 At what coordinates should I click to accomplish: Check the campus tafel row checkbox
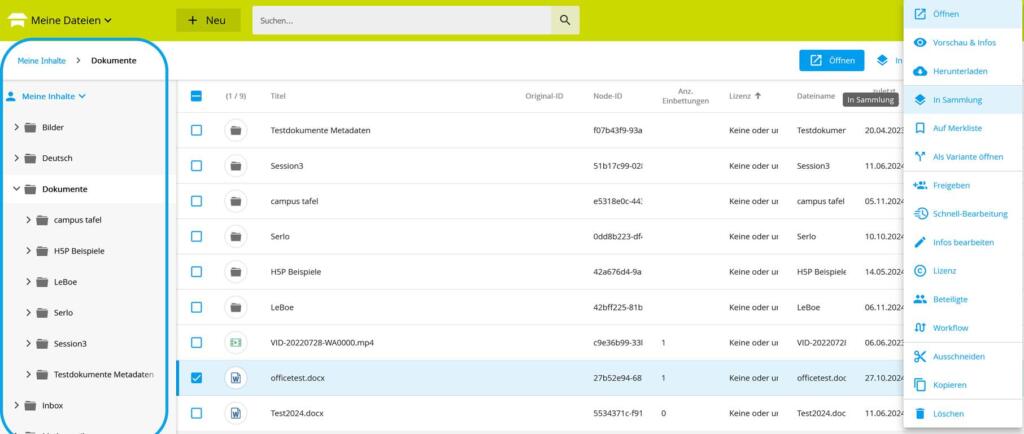(x=197, y=201)
